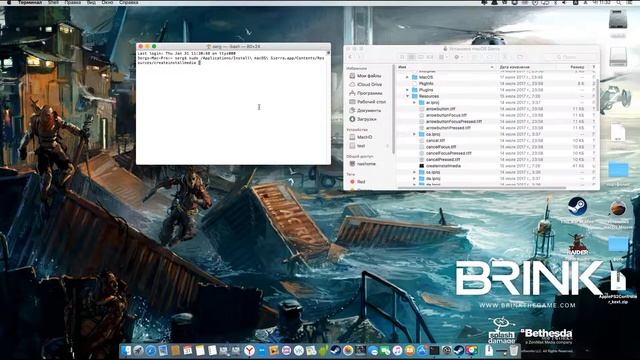Switch Finder to Cover Flow view
Screen dimensions: 640x360
430,57
